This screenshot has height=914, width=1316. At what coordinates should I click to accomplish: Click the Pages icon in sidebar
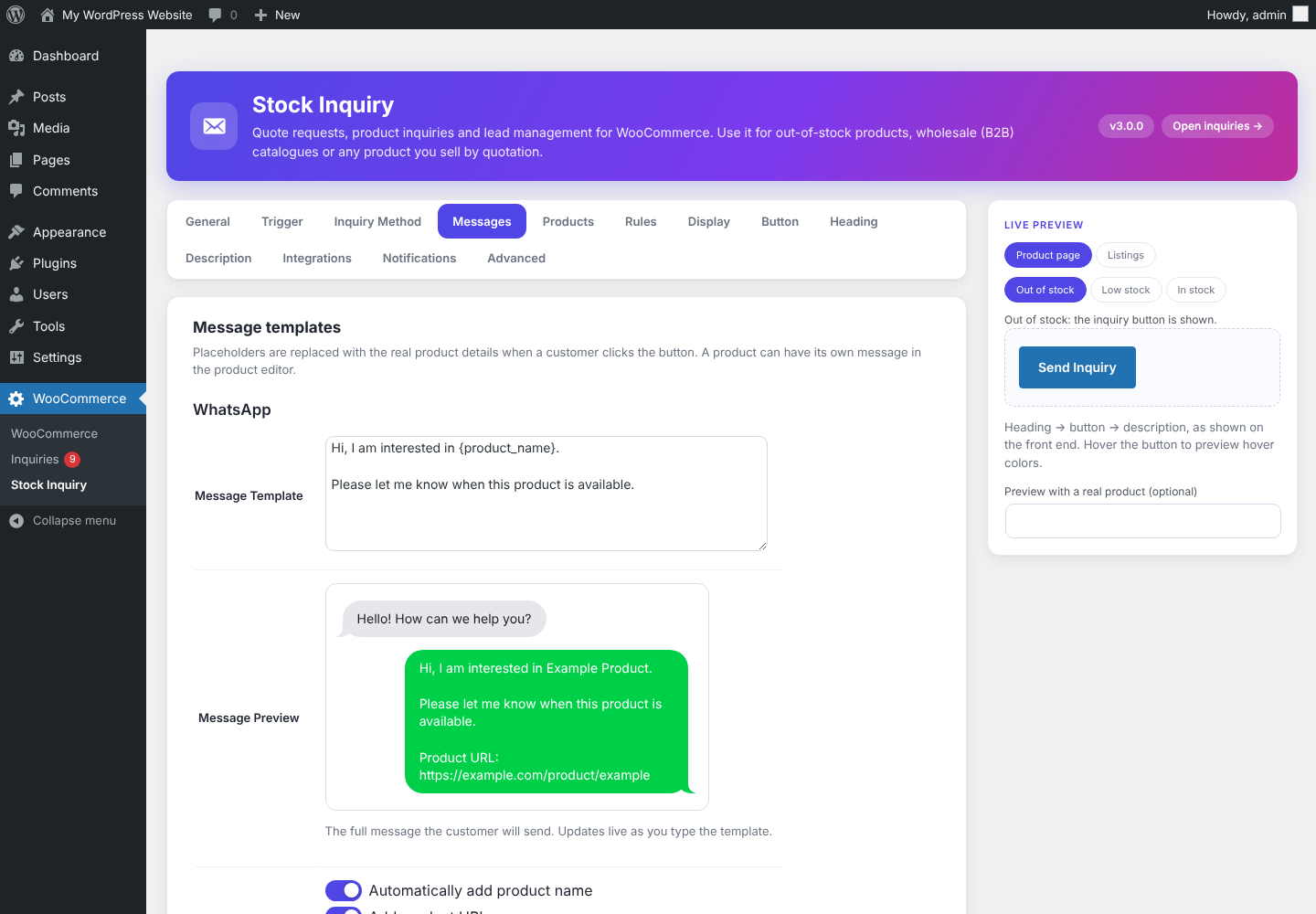[16, 160]
